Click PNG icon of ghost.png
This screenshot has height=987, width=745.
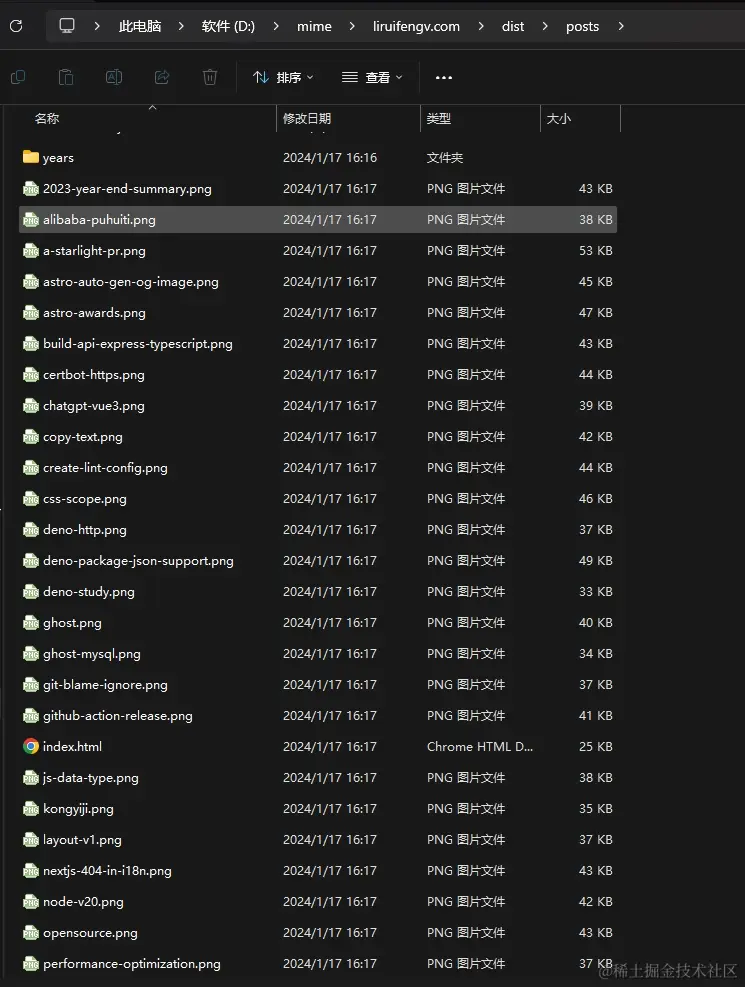coord(31,623)
